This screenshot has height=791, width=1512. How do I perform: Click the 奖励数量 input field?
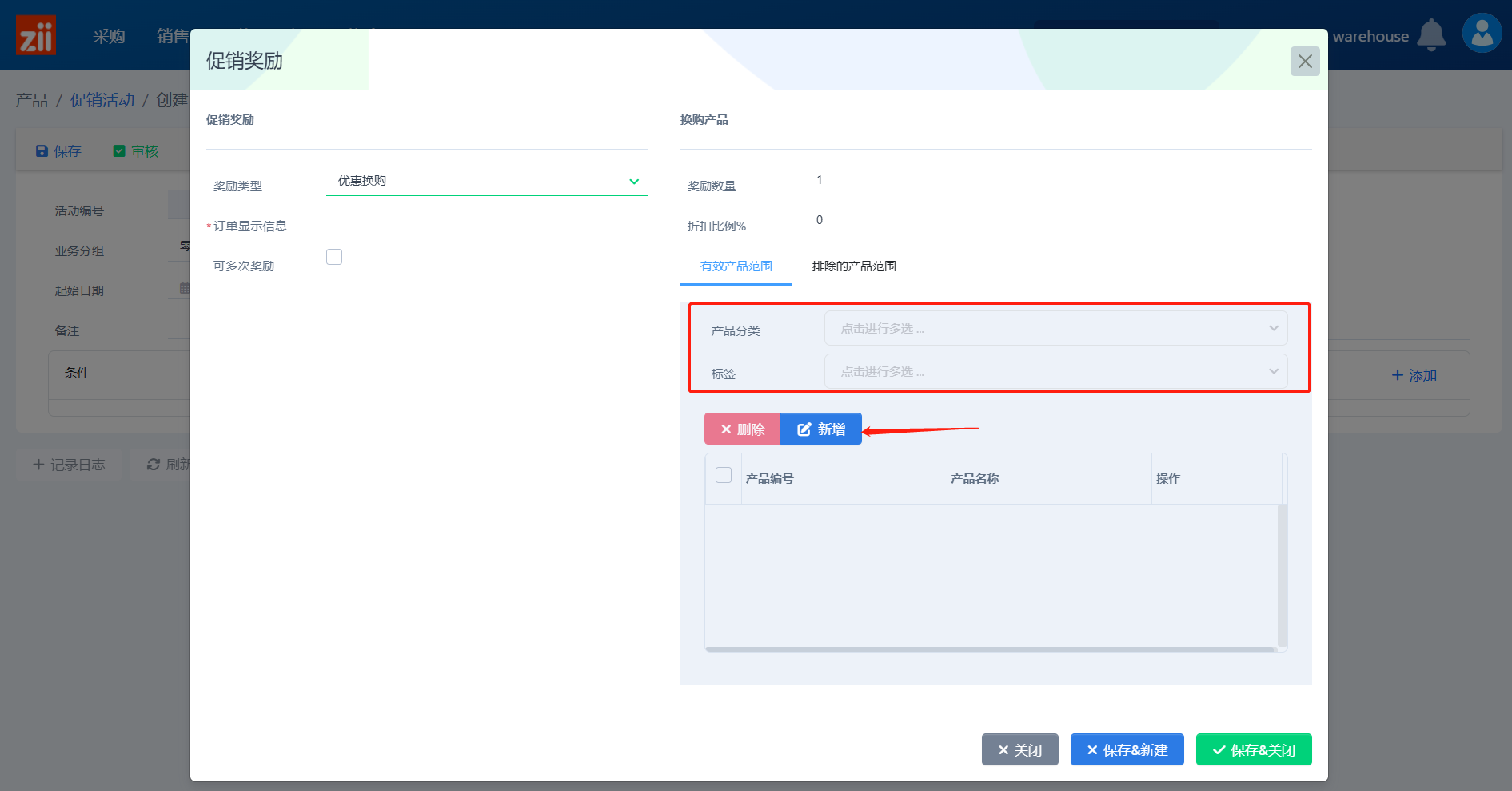[1055, 180]
